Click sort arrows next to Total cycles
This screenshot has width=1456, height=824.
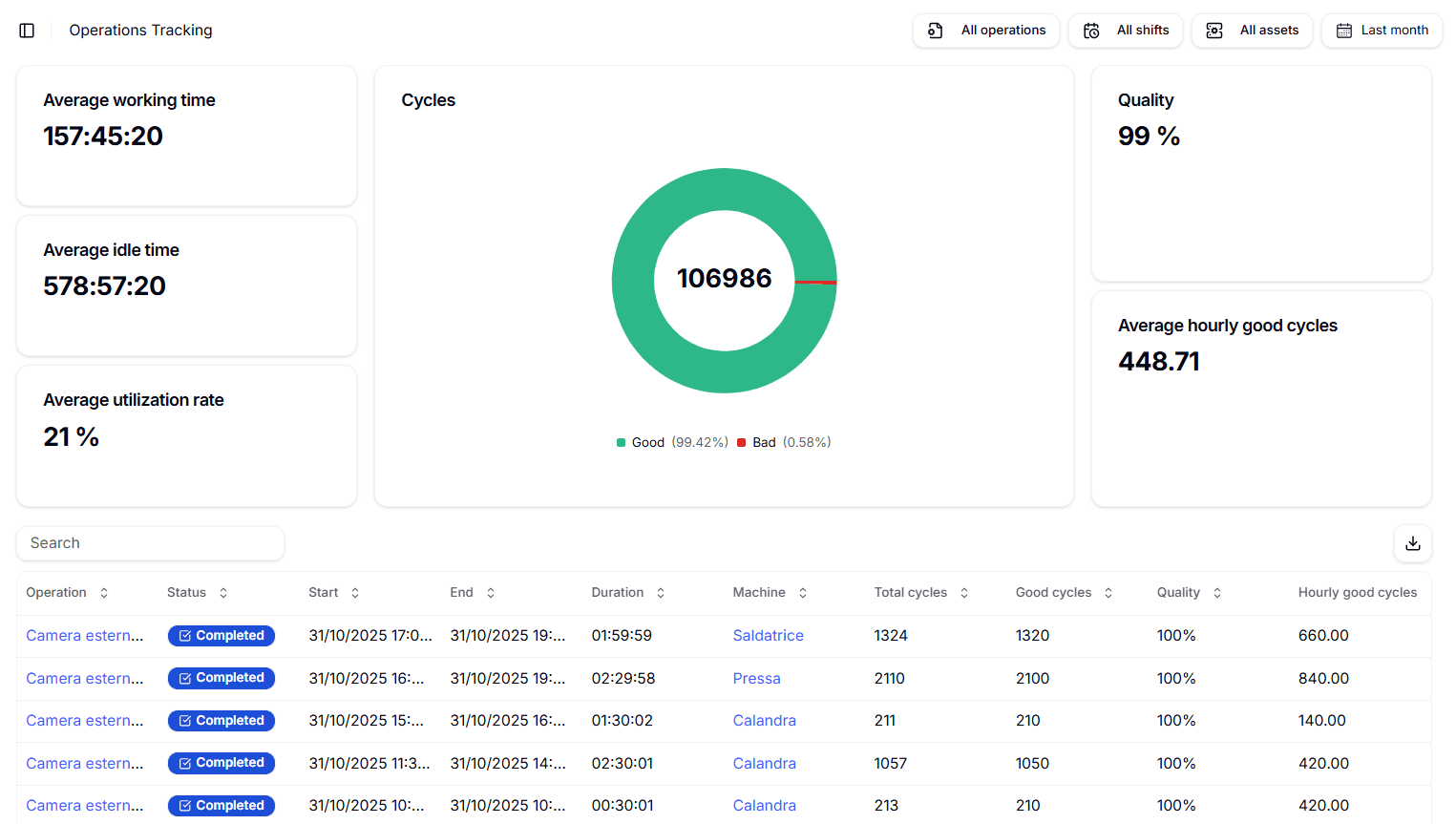point(964,593)
